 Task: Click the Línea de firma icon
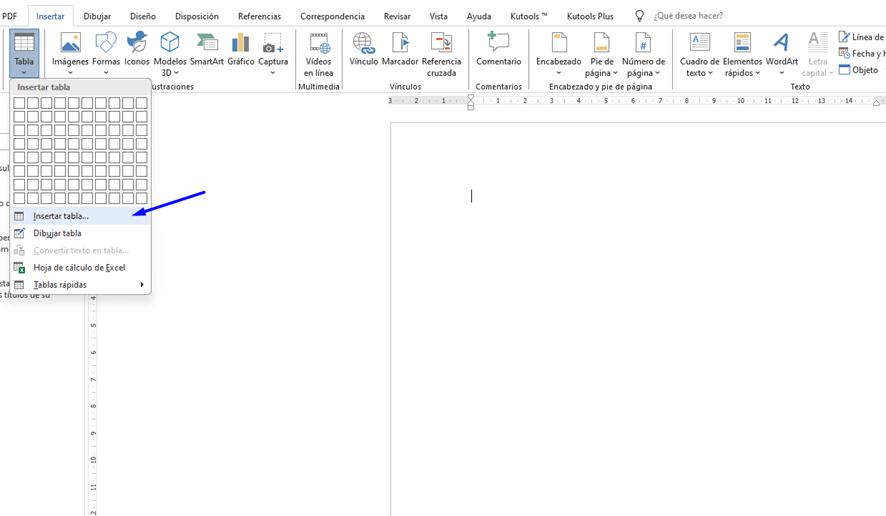(844, 37)
